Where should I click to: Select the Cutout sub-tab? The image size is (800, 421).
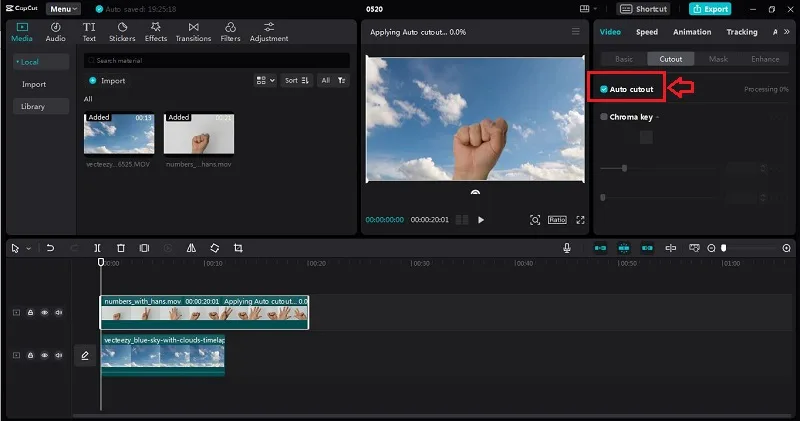(670, 59)
